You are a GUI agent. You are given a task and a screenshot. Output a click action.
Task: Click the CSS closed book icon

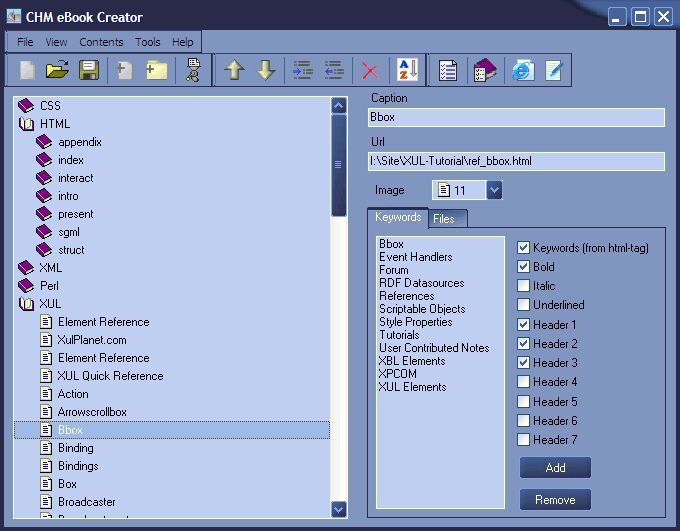tap(26, 105)
